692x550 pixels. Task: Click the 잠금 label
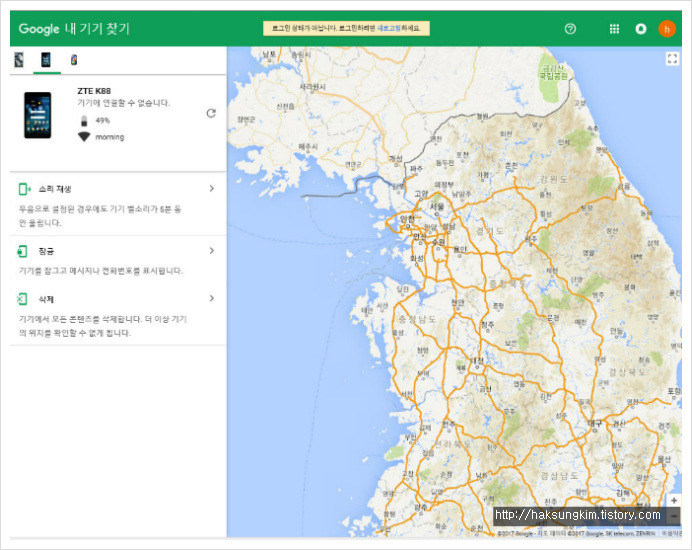click(46, 251)
